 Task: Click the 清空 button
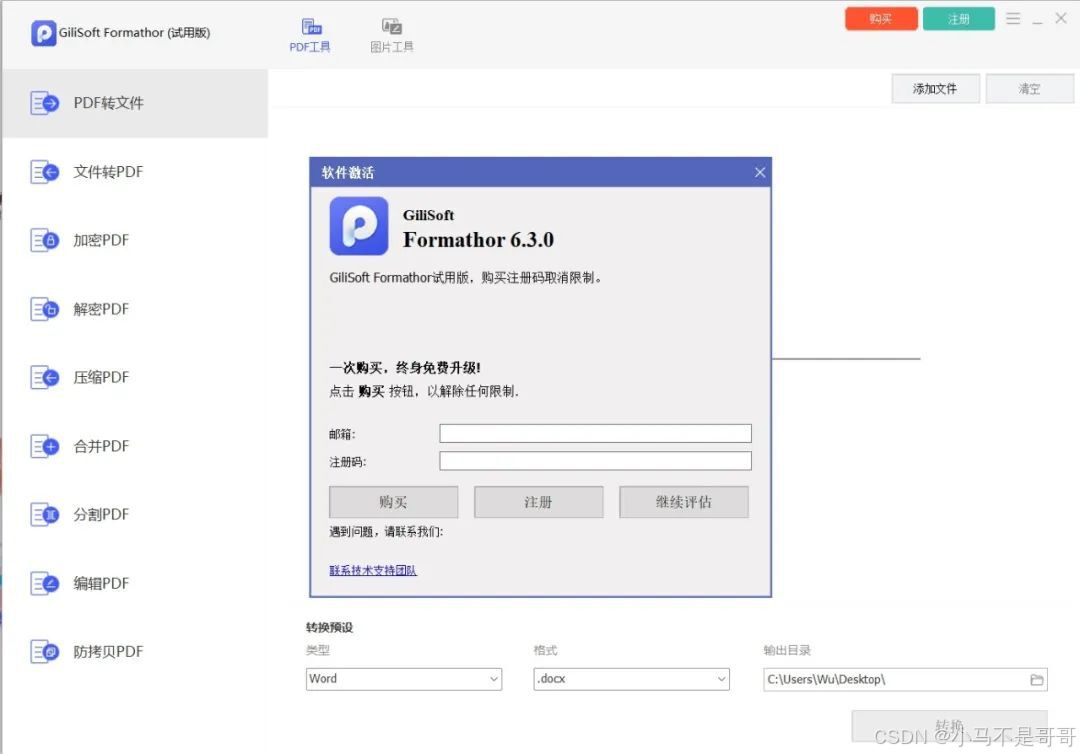point(1030,89)
